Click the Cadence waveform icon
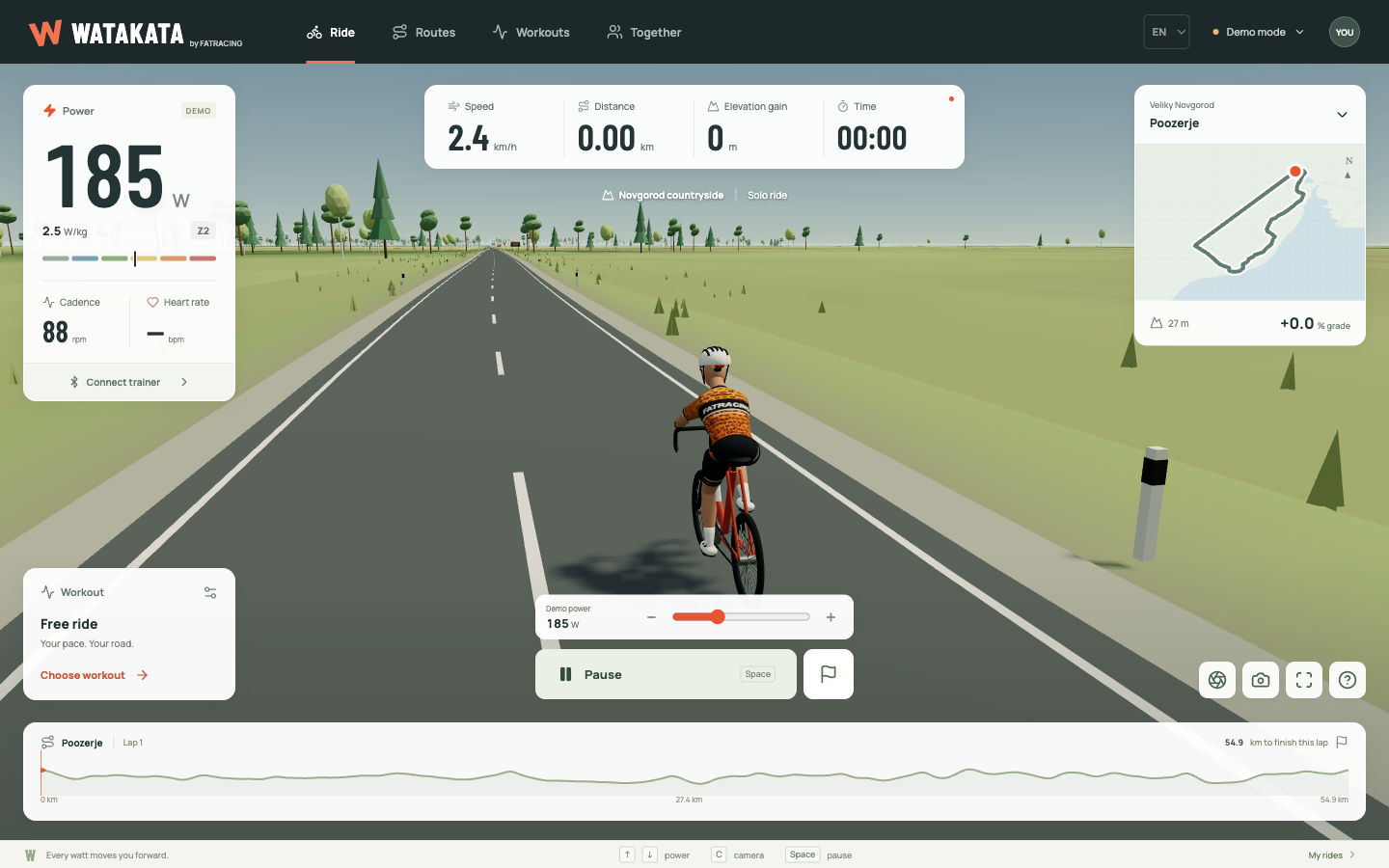 point(48,302)
